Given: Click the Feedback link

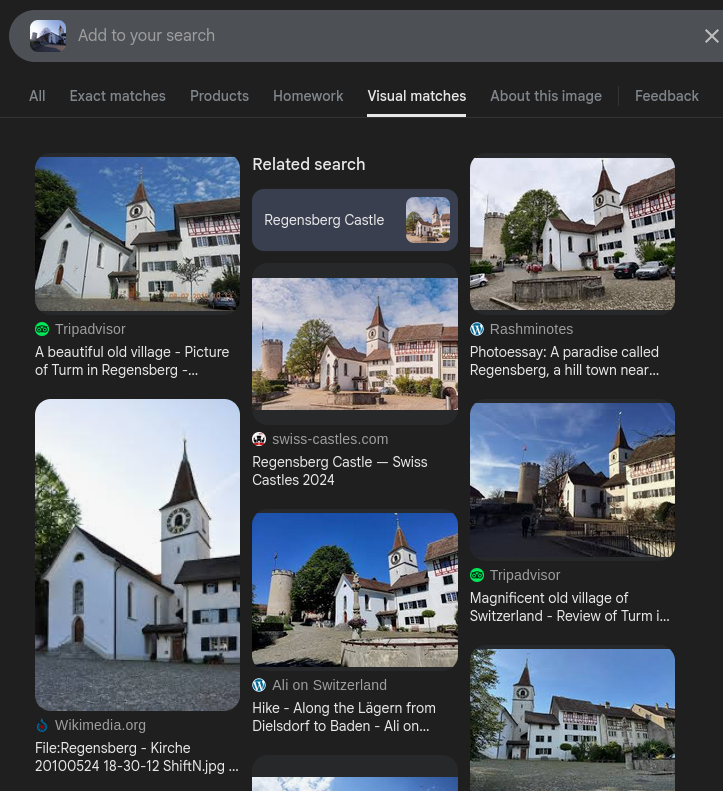Looking at the screenshot, I should 666,96.
